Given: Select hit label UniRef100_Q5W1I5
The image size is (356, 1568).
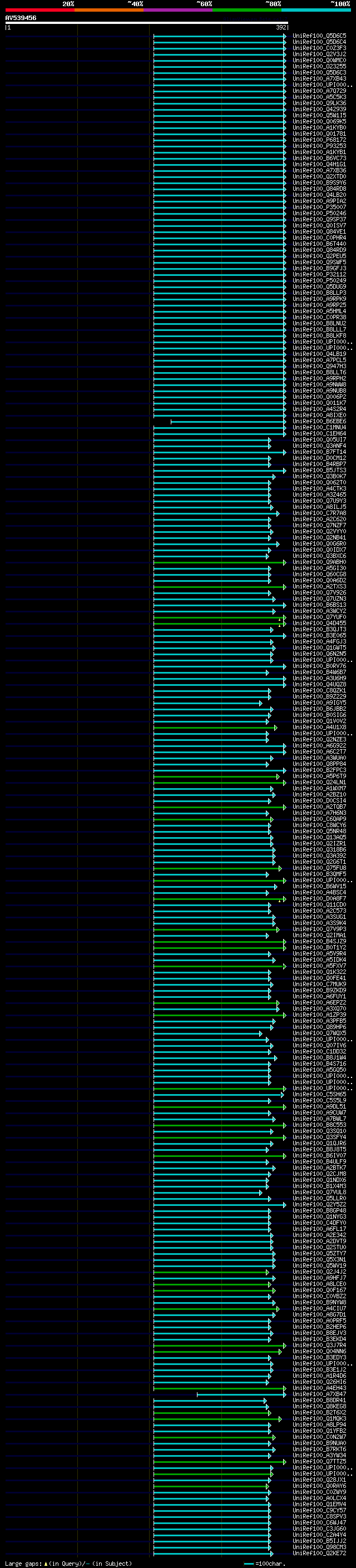Looking at the screenshot, I should pos(319,116).
